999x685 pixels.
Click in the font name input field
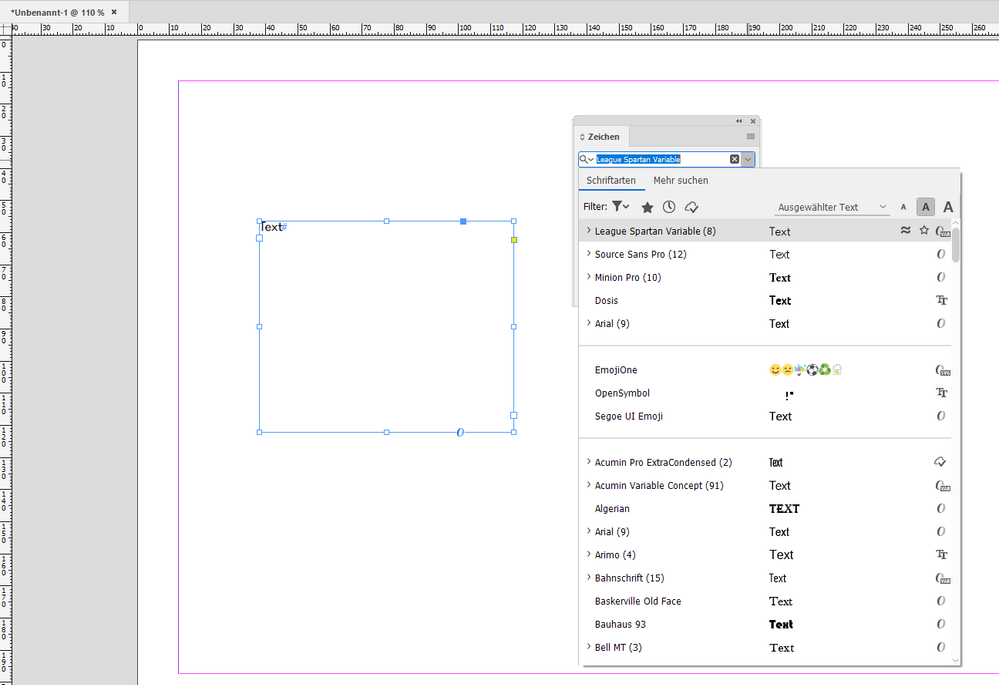(x=661, y=159)
